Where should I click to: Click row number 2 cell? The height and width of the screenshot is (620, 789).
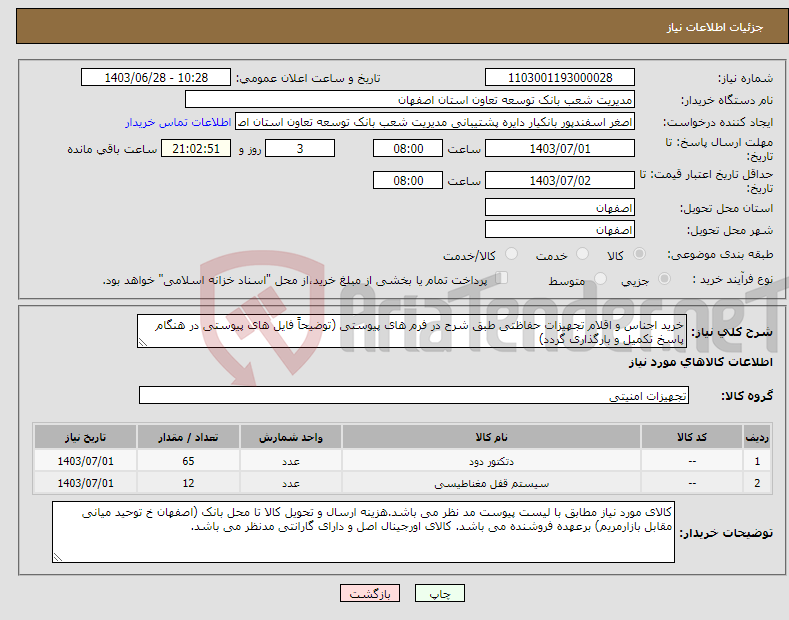(757, 483)
